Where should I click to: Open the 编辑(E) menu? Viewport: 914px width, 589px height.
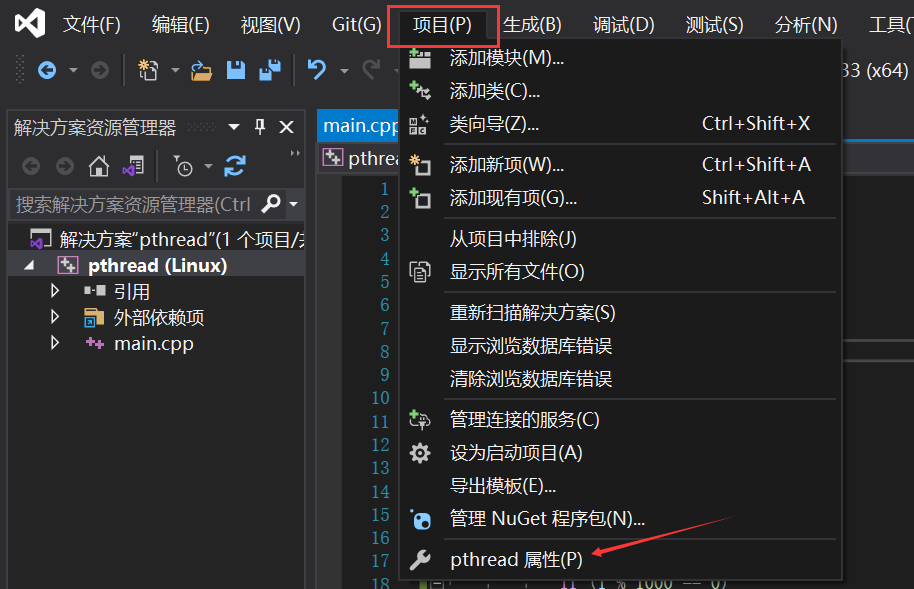(x=181, y=24)
